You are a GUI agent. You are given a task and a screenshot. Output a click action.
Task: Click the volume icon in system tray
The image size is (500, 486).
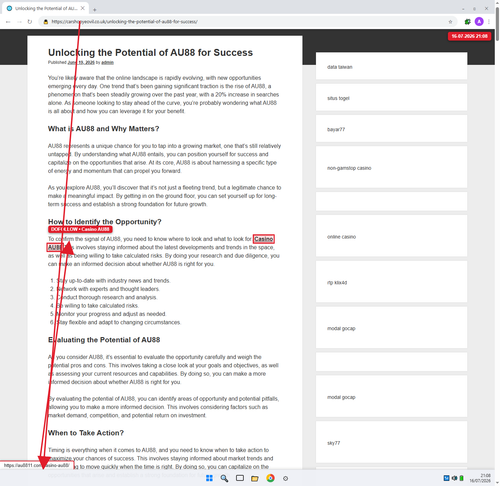[454, 478]
